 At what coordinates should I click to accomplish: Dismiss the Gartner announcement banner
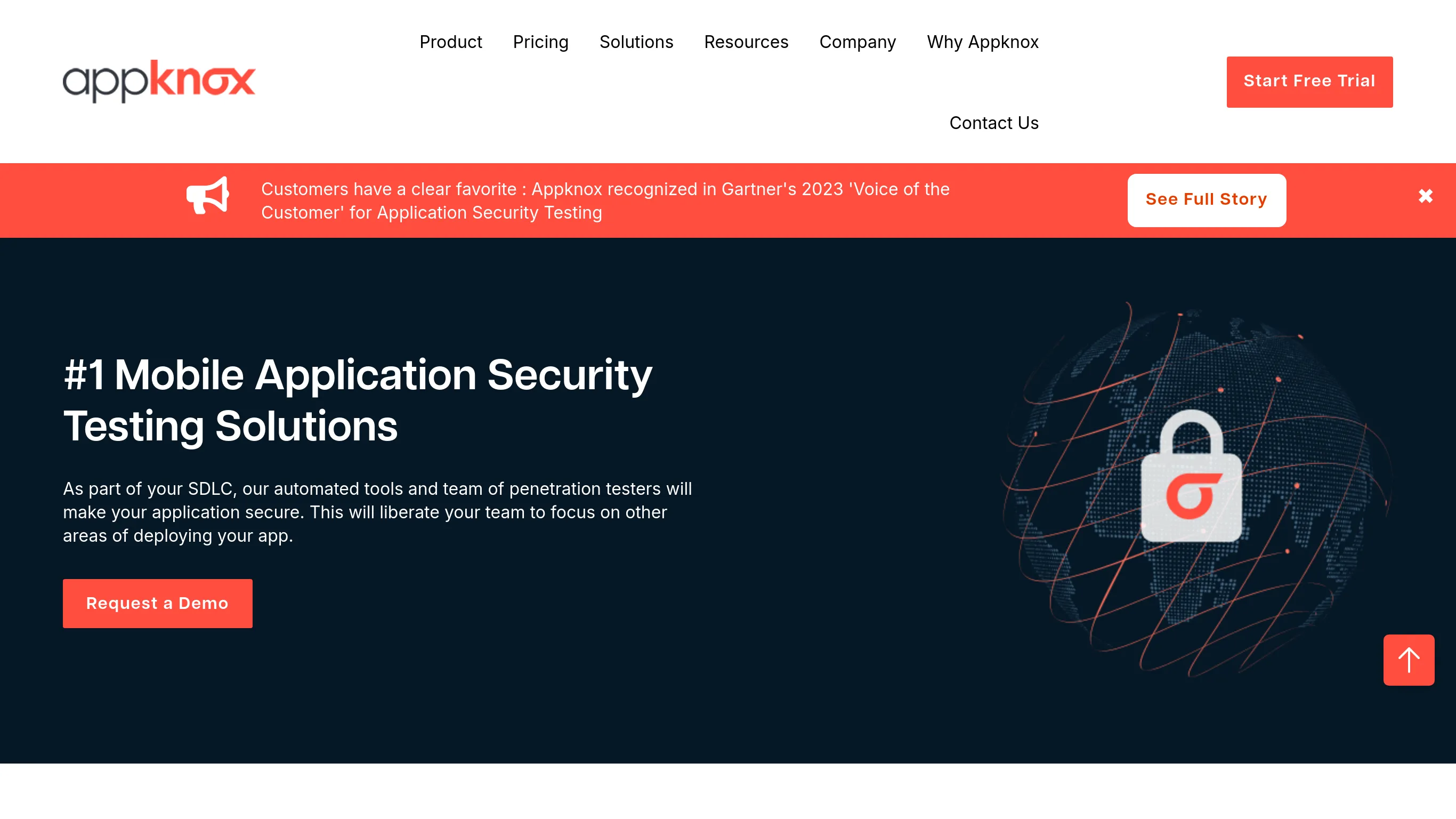pyautogui.click(x=1426, y=196)
